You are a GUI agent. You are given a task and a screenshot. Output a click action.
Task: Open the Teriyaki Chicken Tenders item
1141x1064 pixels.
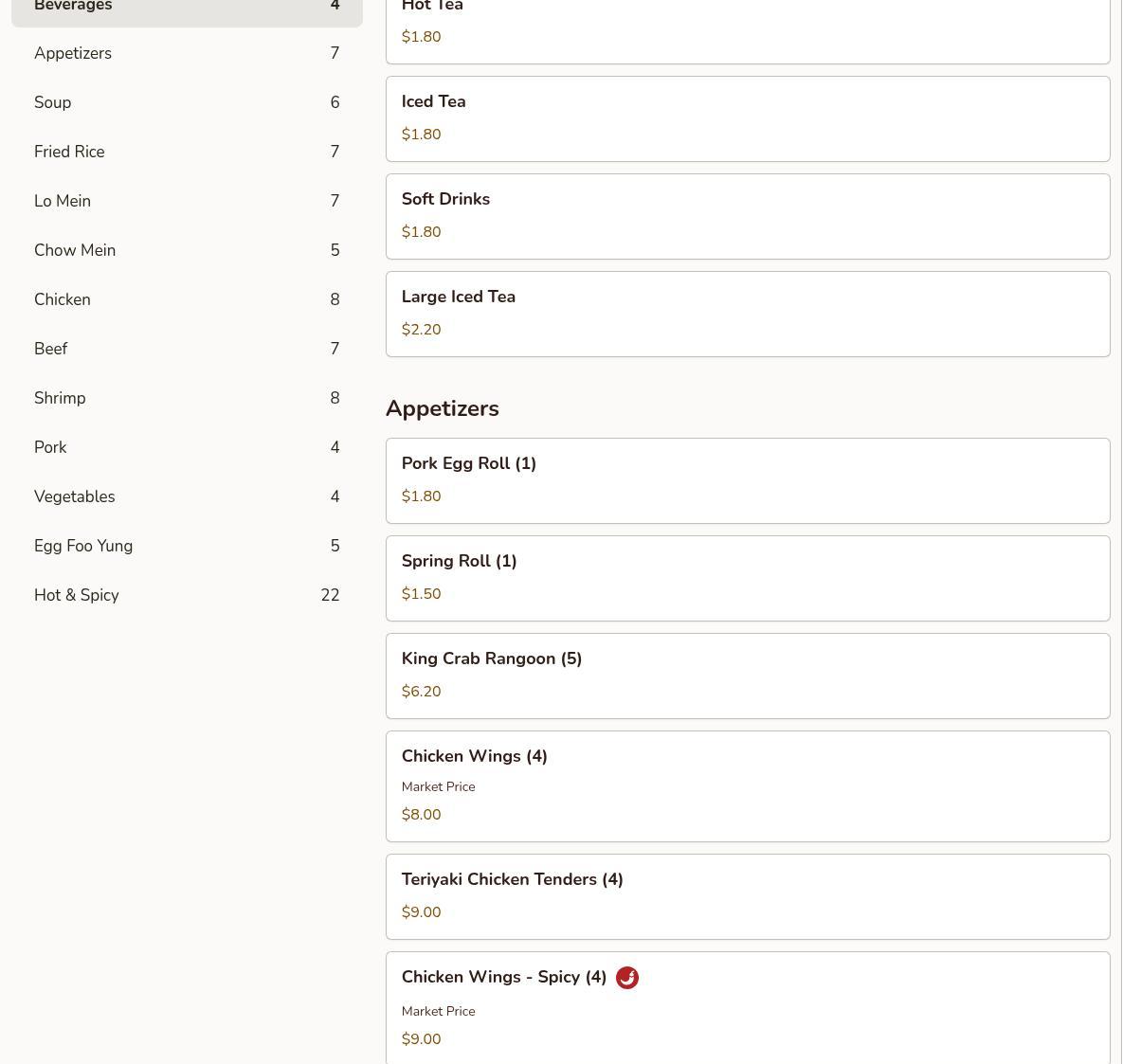[747, 897]
